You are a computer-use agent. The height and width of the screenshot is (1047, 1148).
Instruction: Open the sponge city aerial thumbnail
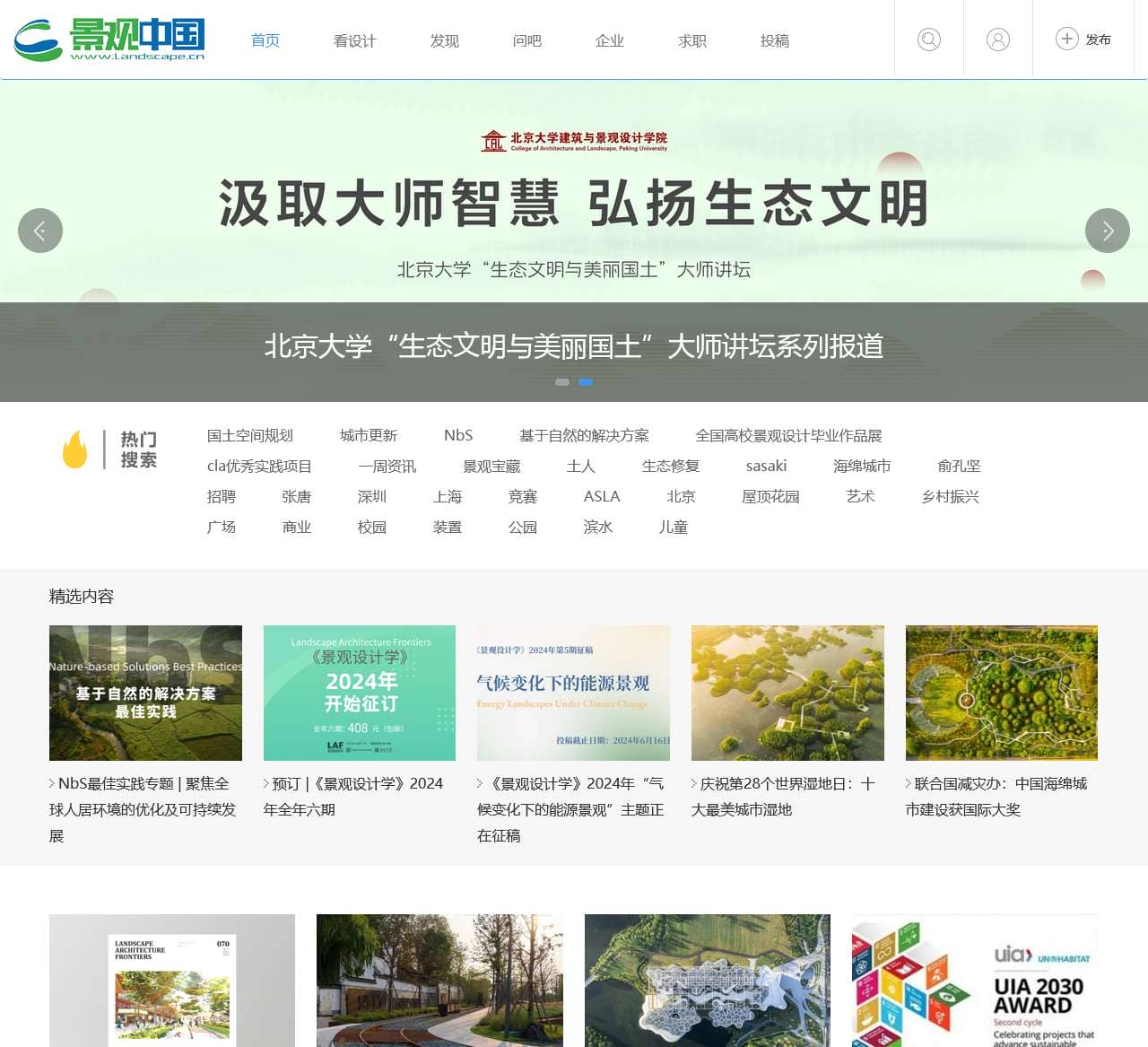[x=1002, y=693]
